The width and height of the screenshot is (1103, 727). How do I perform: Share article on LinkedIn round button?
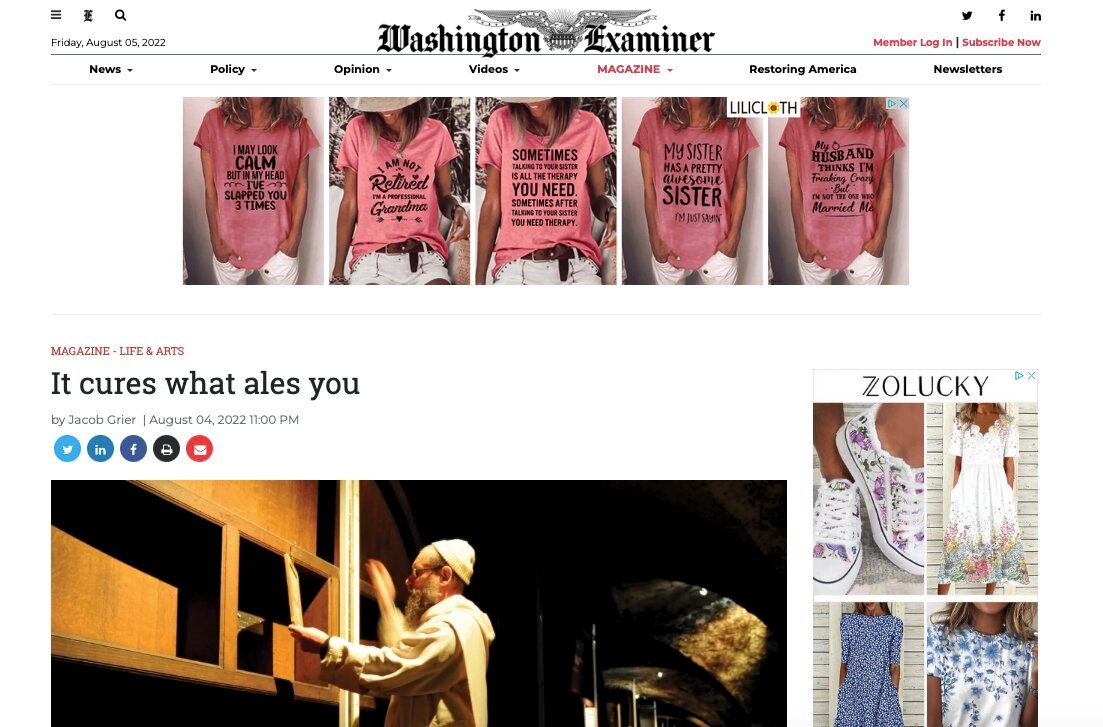click(101, 448)
